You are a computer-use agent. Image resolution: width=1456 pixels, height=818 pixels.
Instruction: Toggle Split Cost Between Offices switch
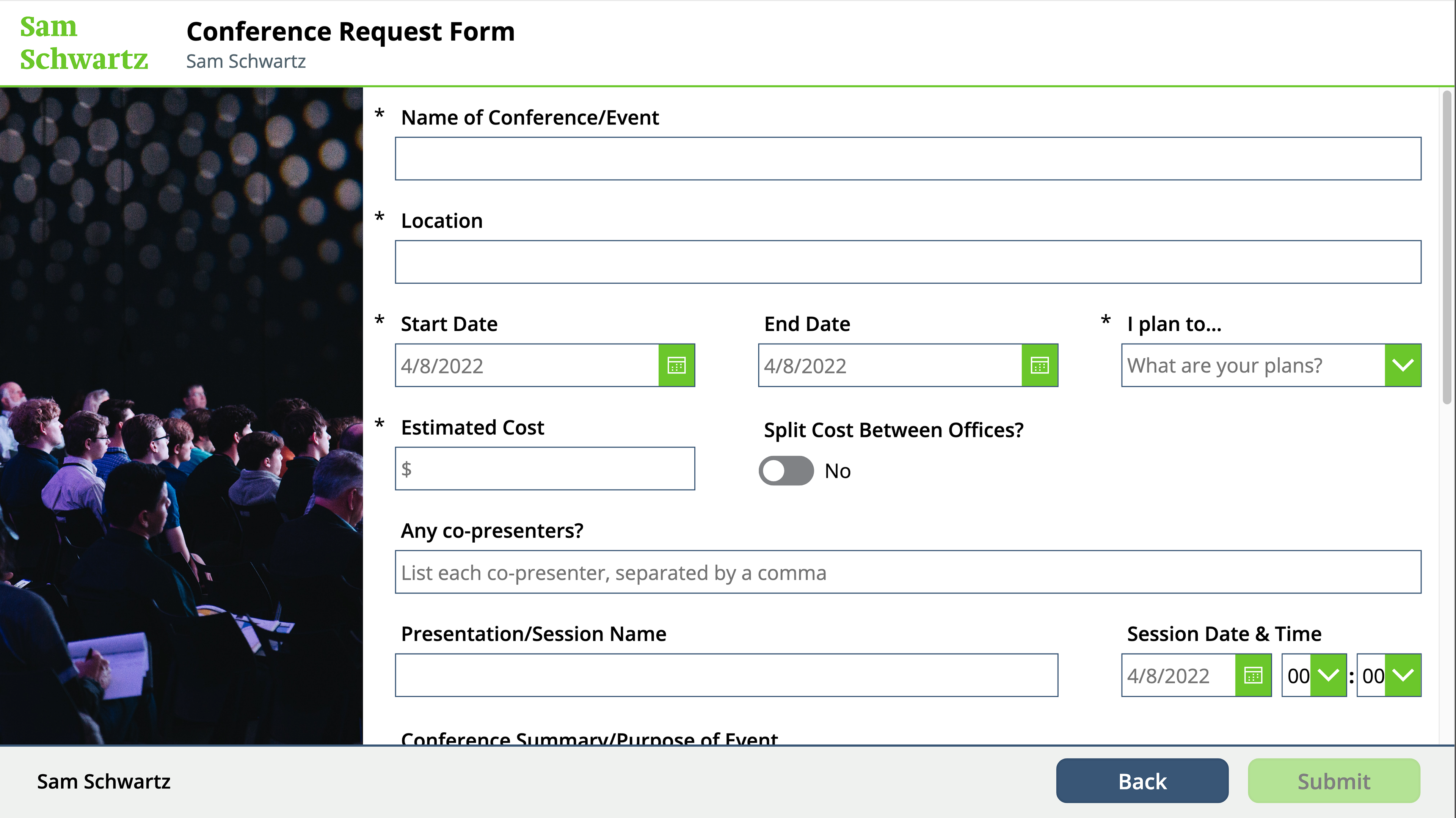786,470
